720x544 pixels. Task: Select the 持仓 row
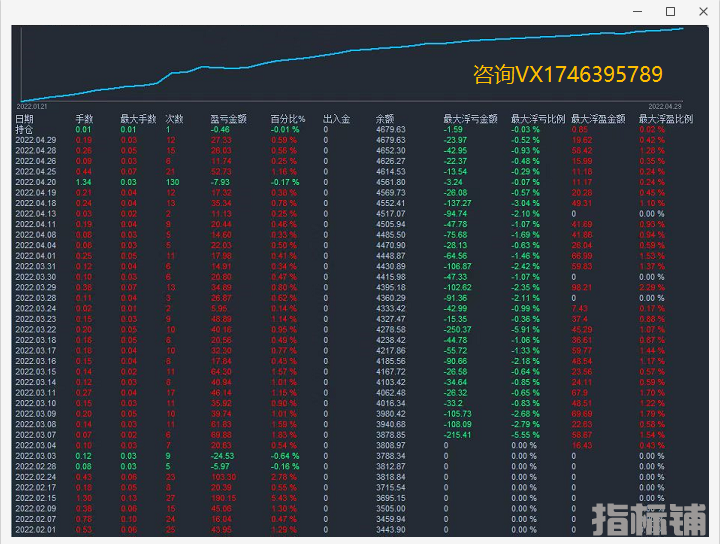[x=24, y=130]
